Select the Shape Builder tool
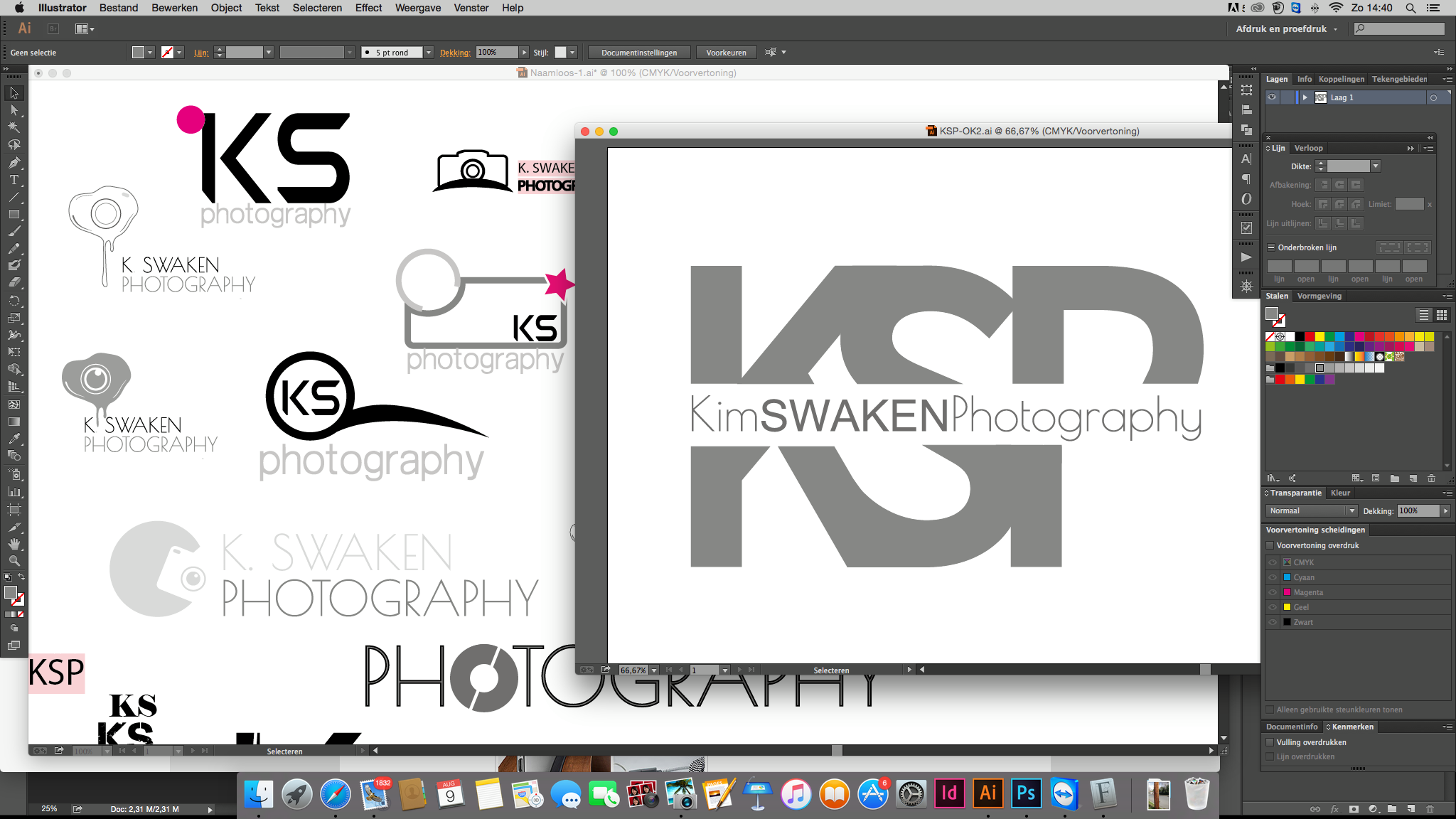Viewport: 1456px width, 819px height. point(14,370)
